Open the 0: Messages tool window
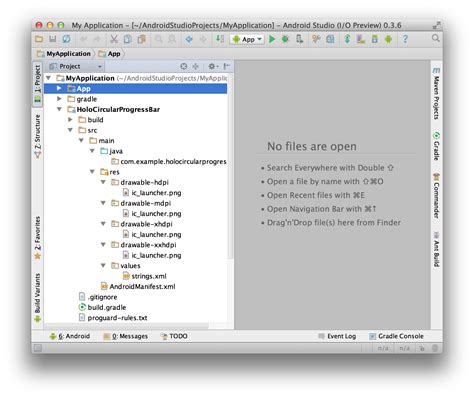 (126, 336)
